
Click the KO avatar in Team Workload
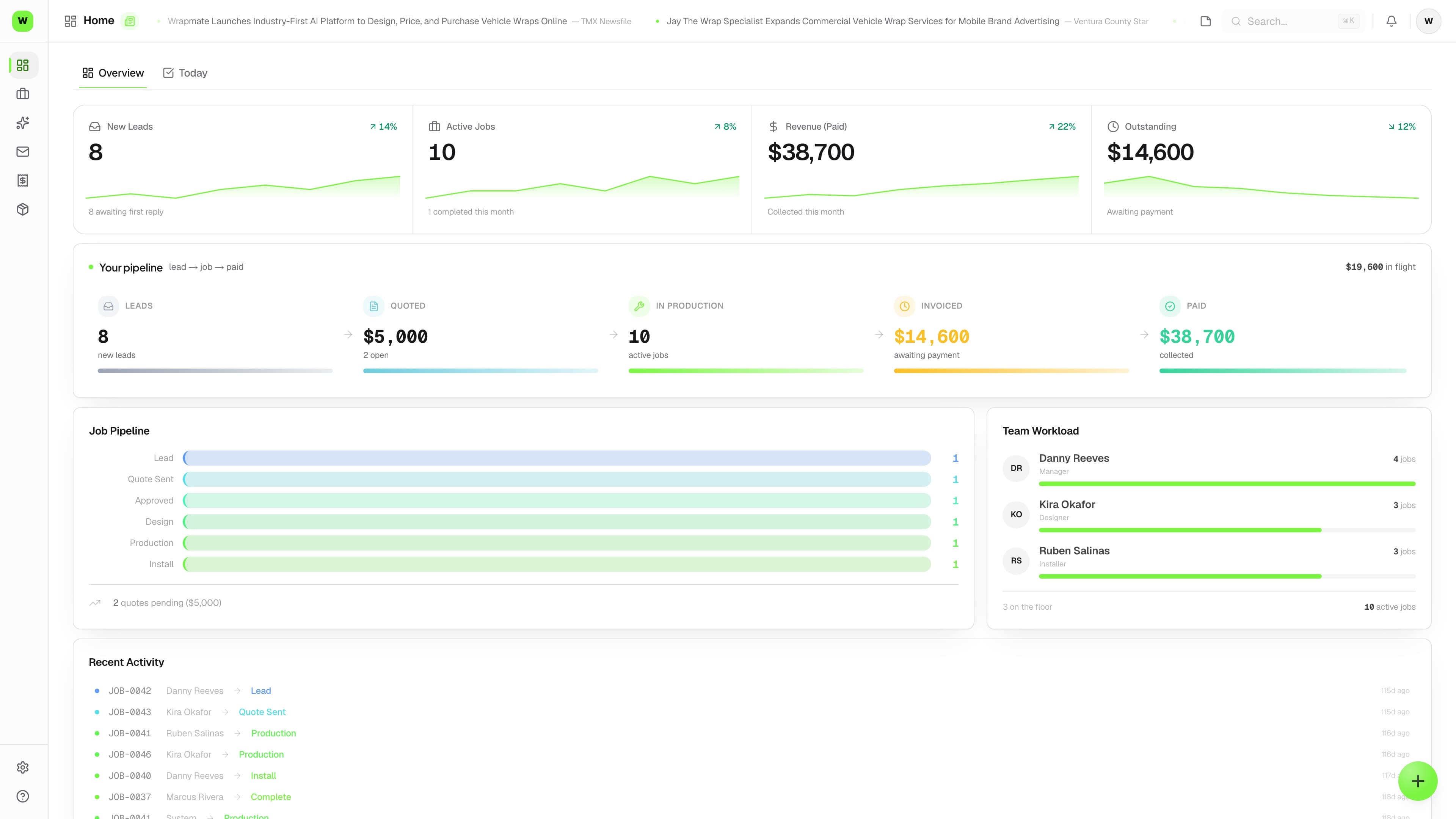(x=1016, y=515)
